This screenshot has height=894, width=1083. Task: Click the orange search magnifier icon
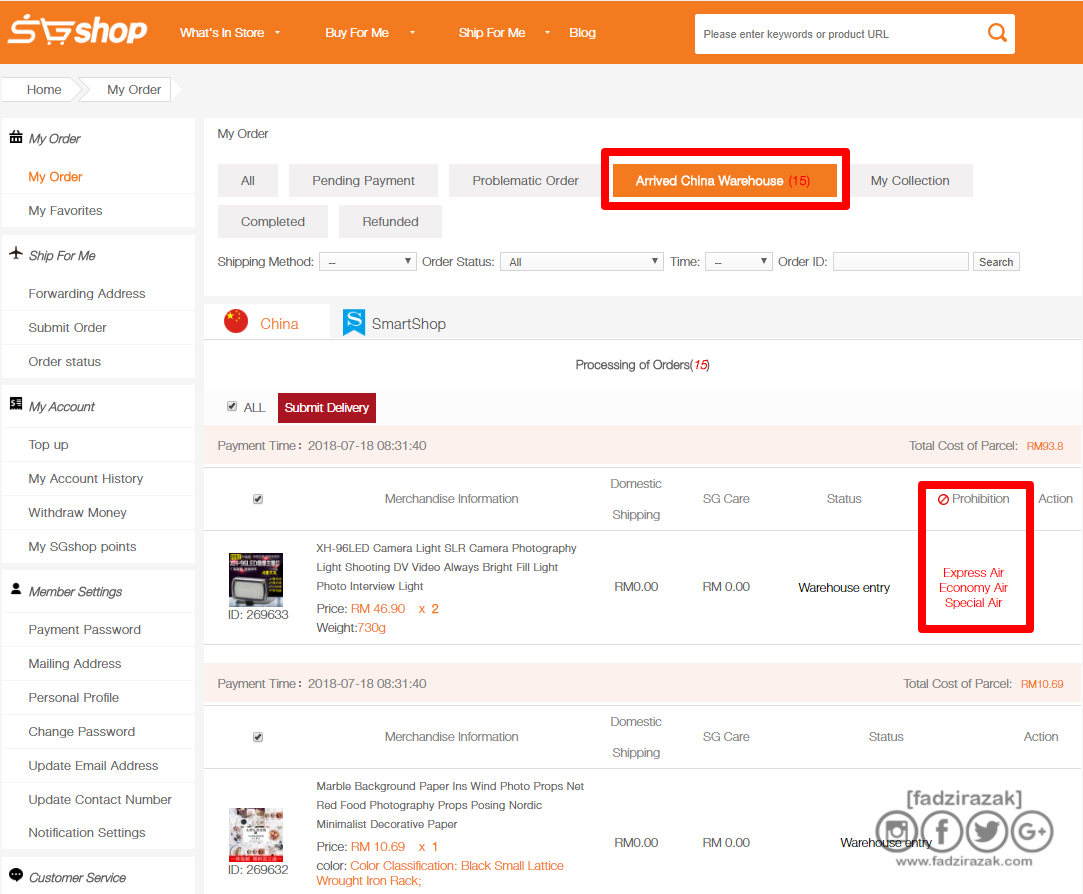tap(997, 32)
